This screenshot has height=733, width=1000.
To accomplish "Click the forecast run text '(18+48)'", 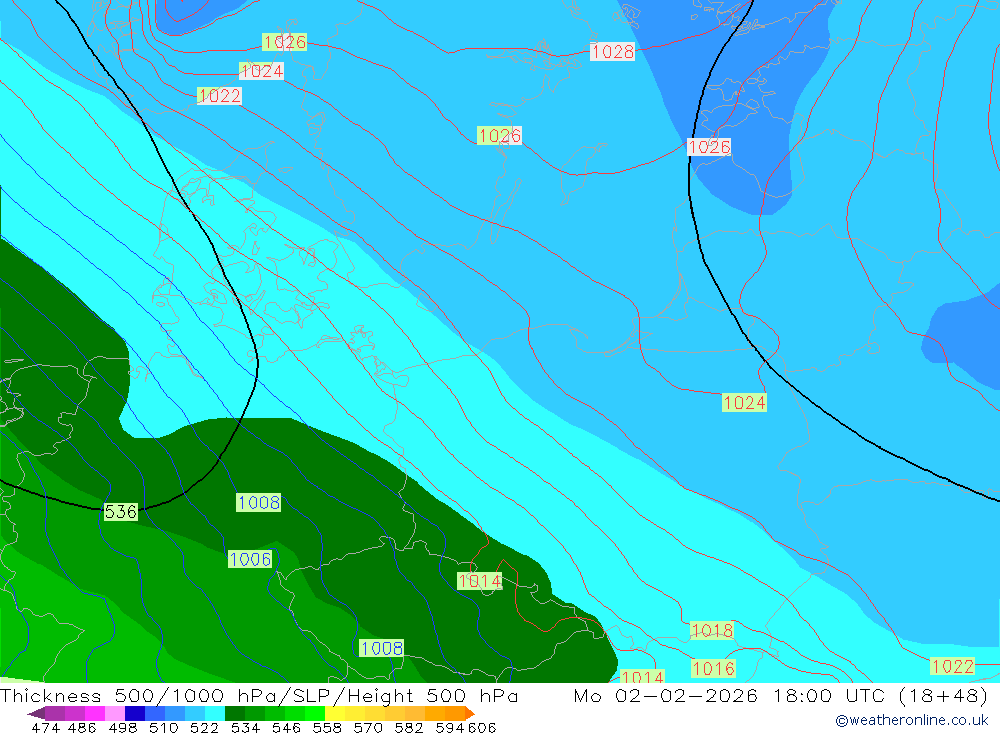I will coord(943,695).
